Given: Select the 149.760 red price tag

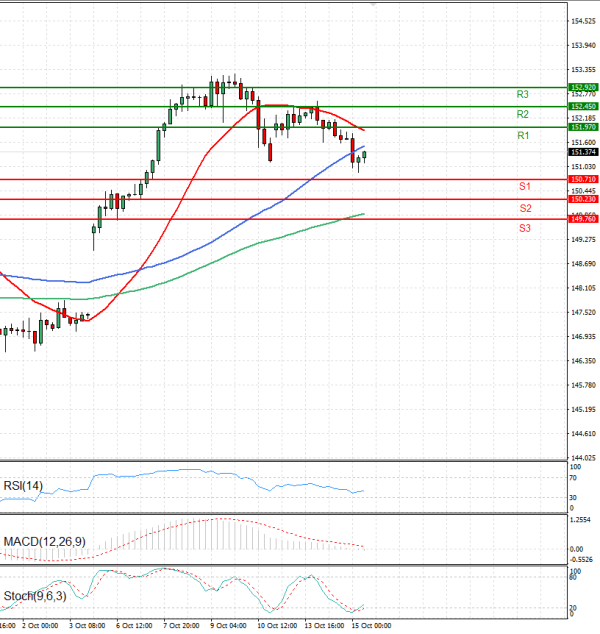Looking at the screenshot, I should coord(583,219).
